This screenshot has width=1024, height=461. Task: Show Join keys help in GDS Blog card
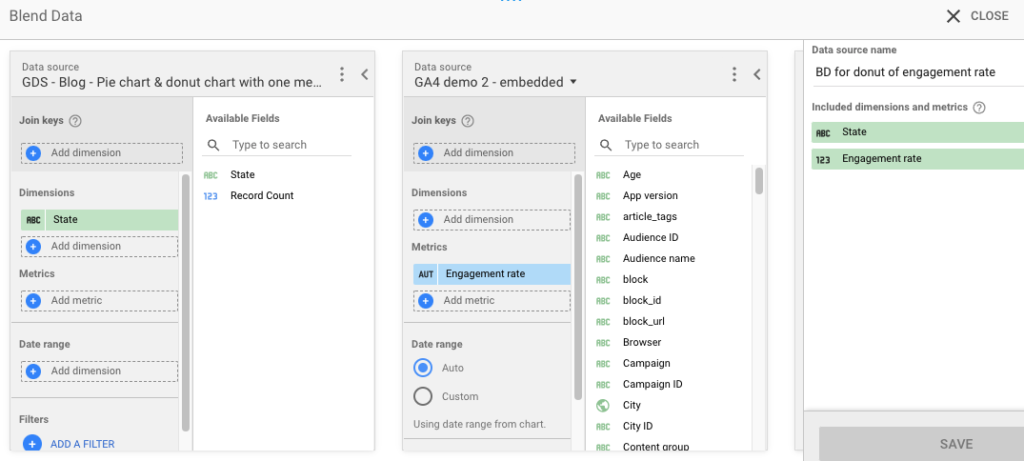tap(75, 121)
